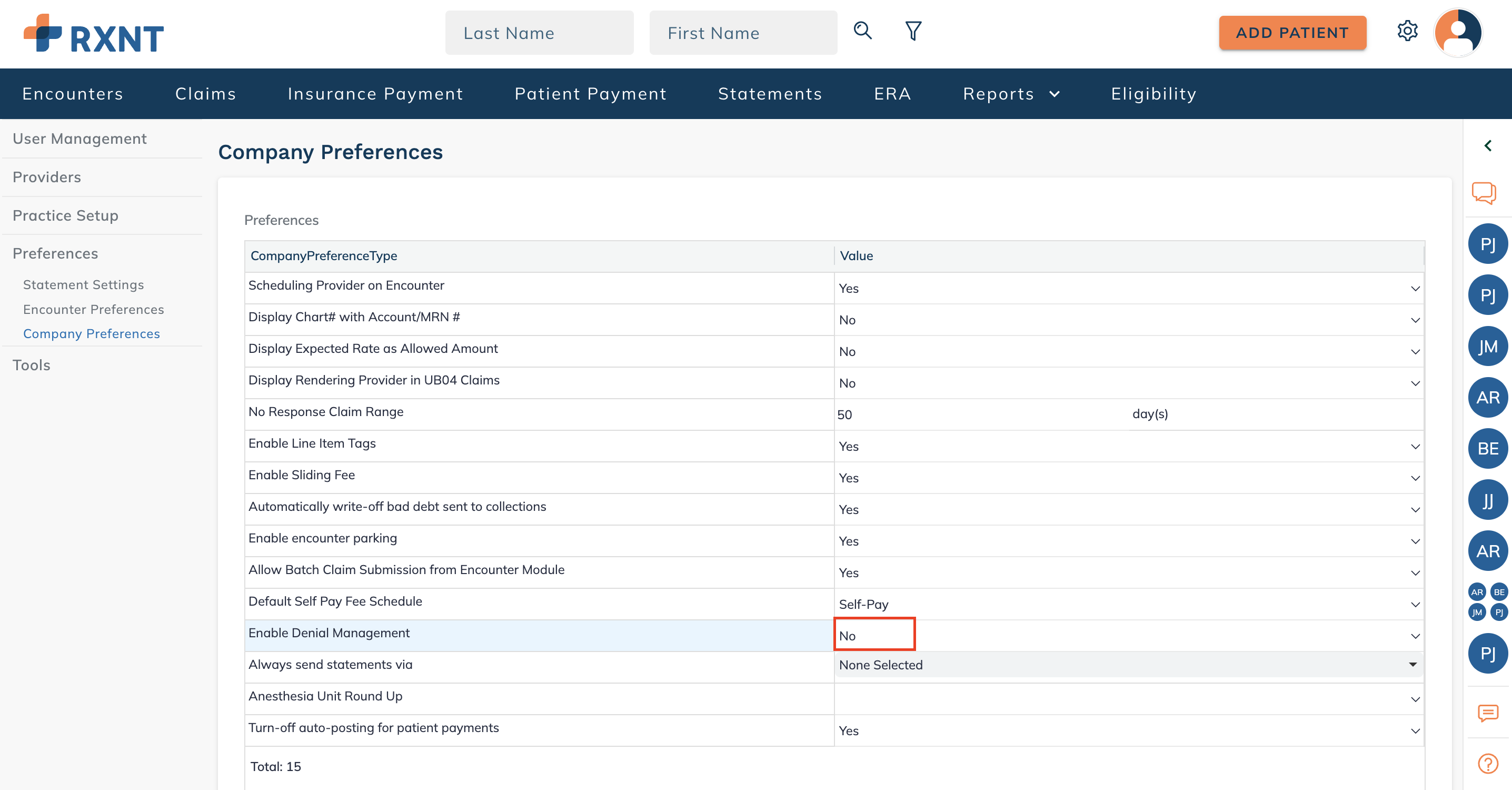Open Display Expected Rate as Allowed Amount dropdown

1129,352
